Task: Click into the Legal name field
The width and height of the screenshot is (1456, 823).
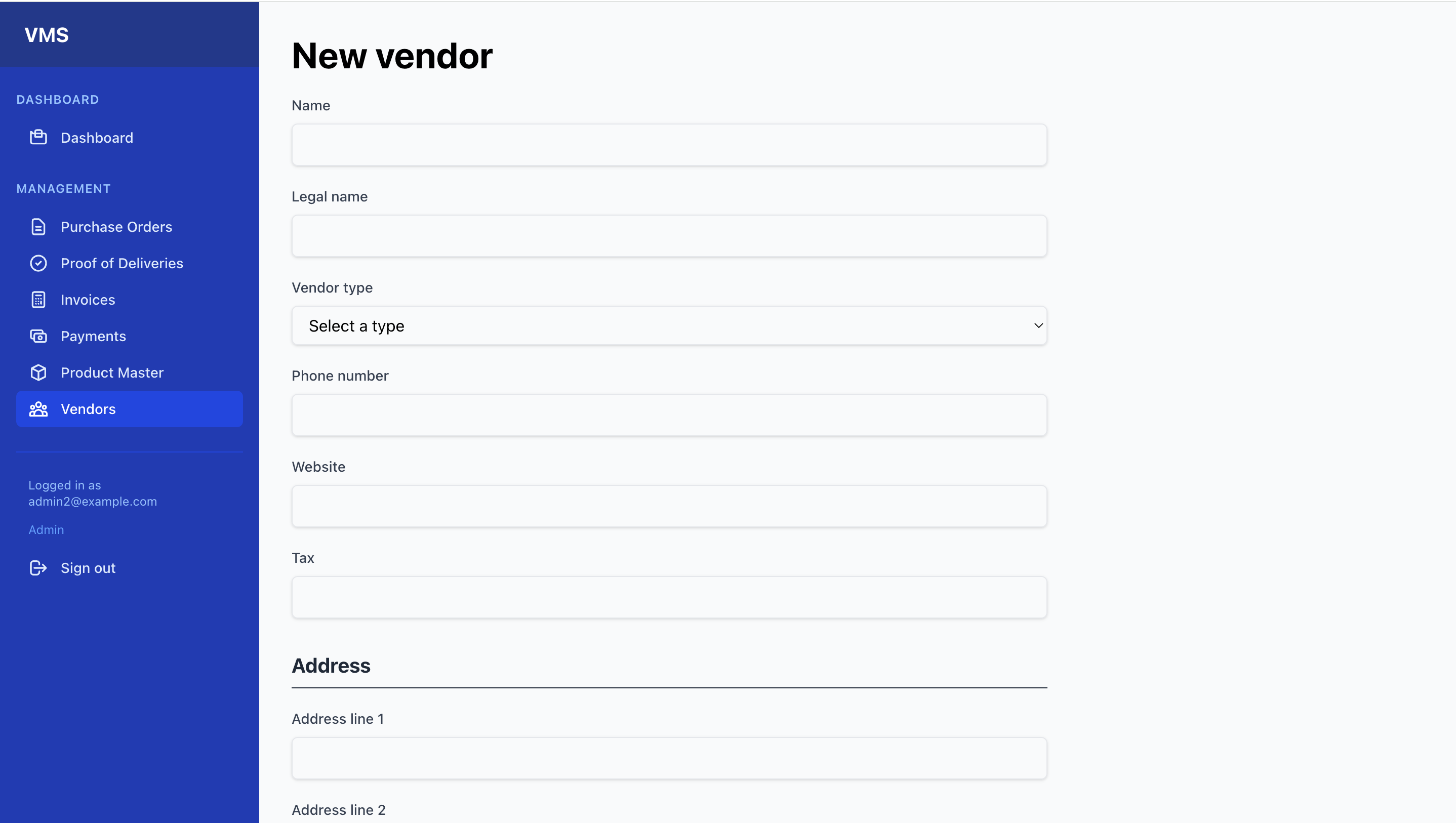Action: point(669,236)
